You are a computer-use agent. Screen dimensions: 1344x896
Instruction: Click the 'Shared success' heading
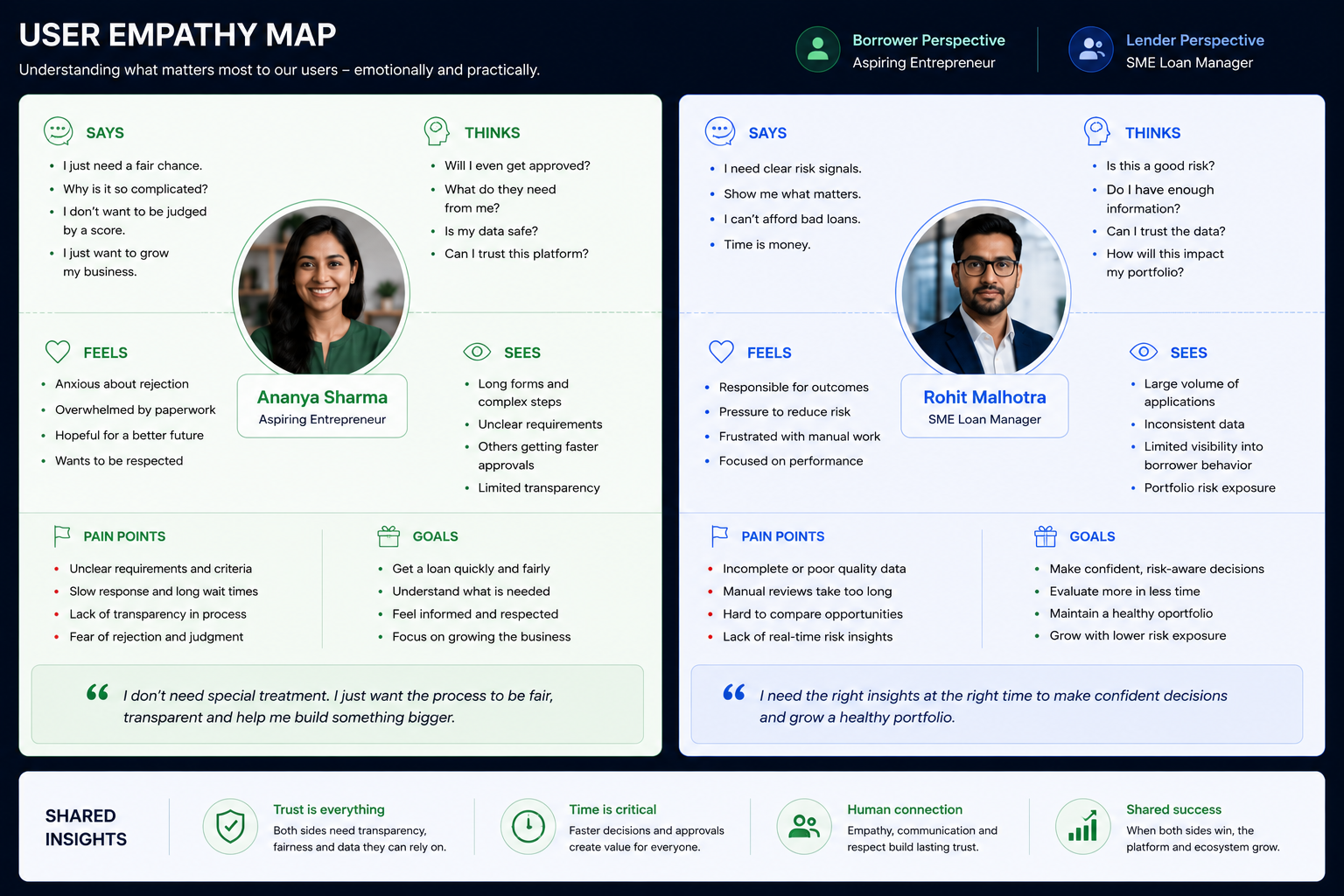pos(1173,809)
